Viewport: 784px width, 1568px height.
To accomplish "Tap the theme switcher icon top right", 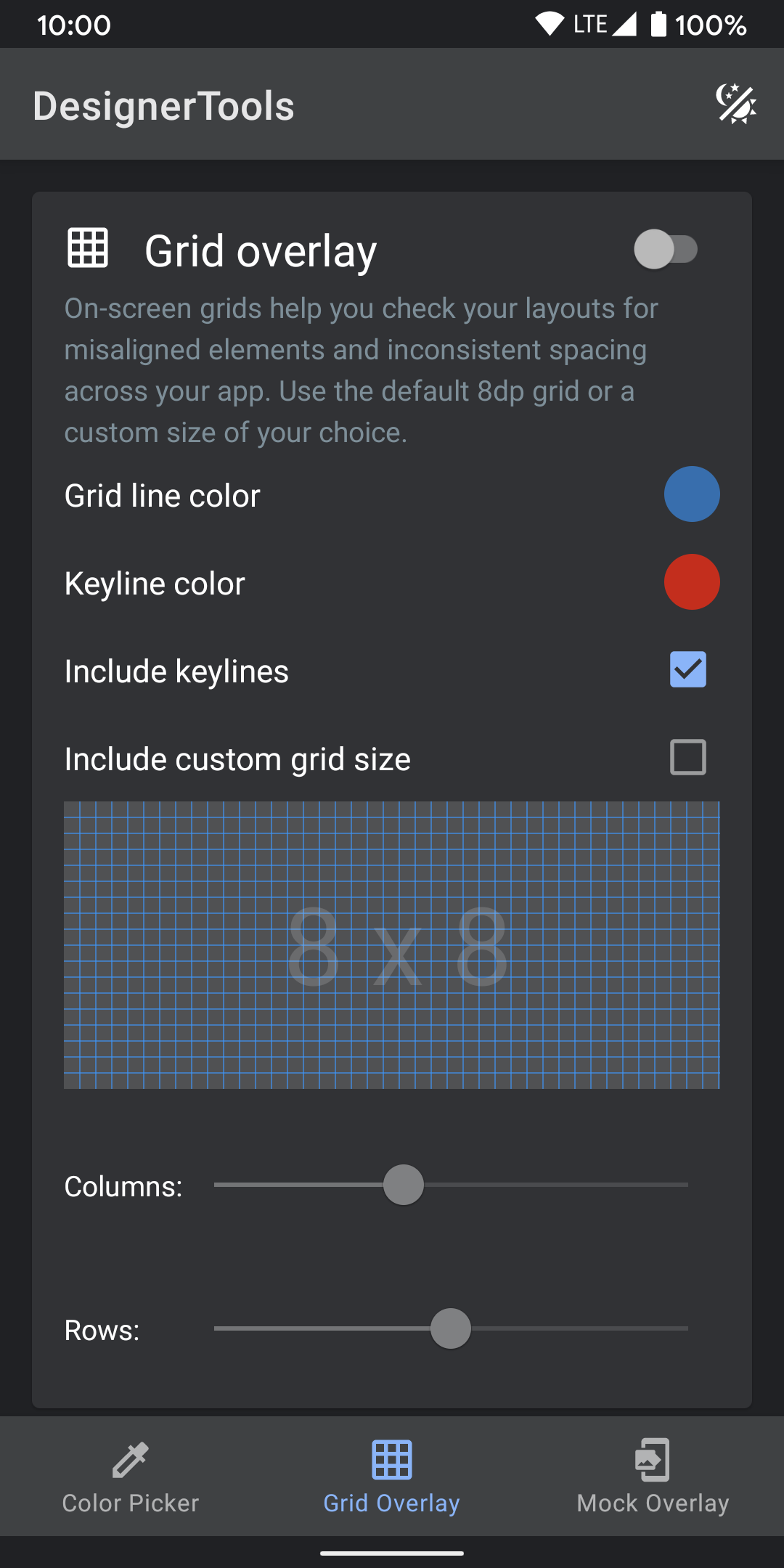I will click(736, 105).
